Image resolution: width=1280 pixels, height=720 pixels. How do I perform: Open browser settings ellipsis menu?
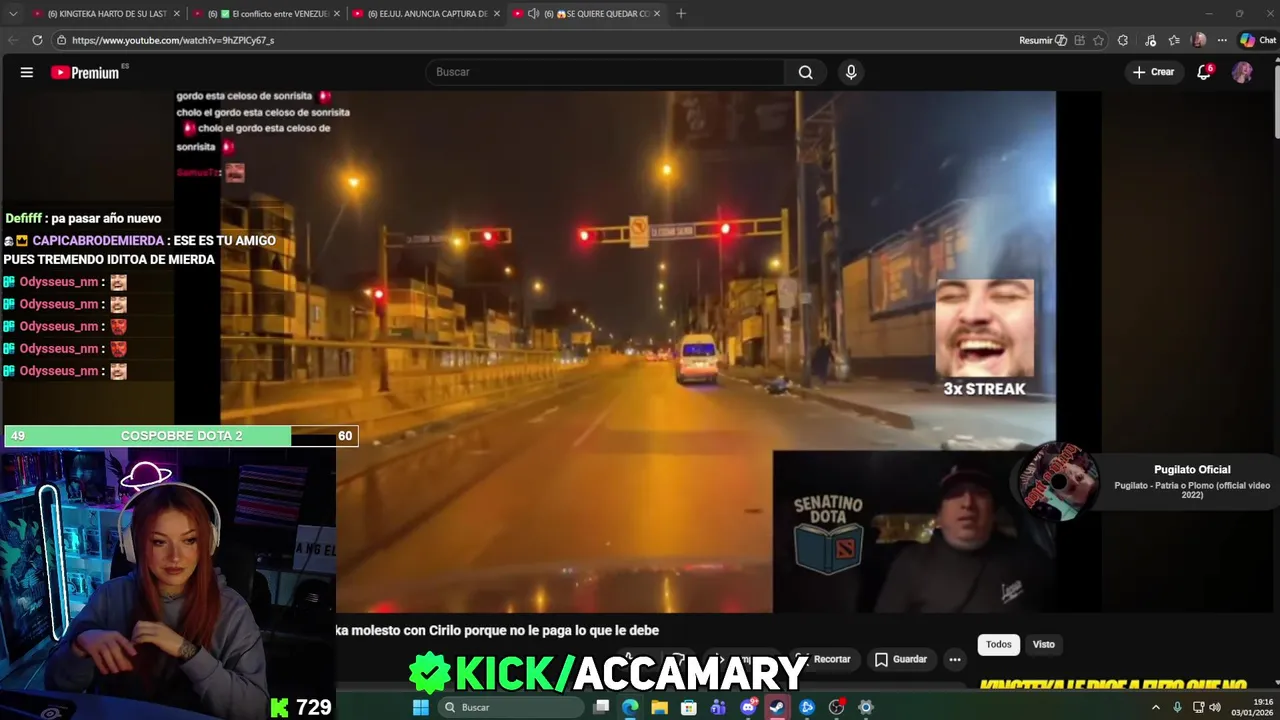point(1222,40)
